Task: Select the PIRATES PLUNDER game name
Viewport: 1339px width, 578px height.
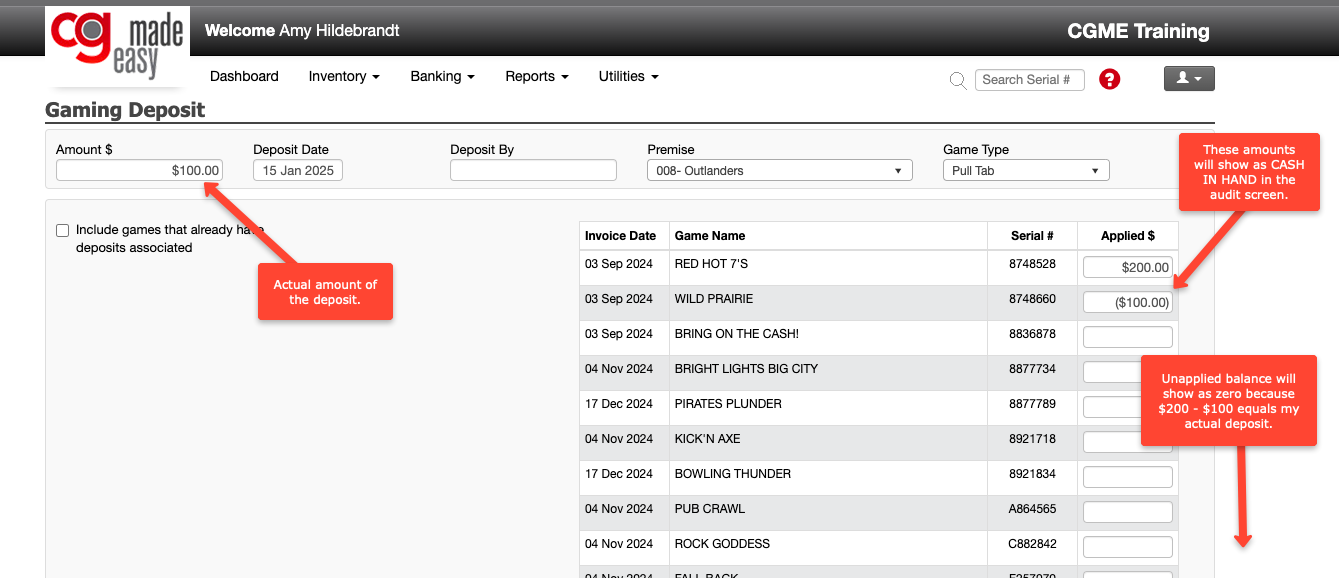Action: (728, 404)
